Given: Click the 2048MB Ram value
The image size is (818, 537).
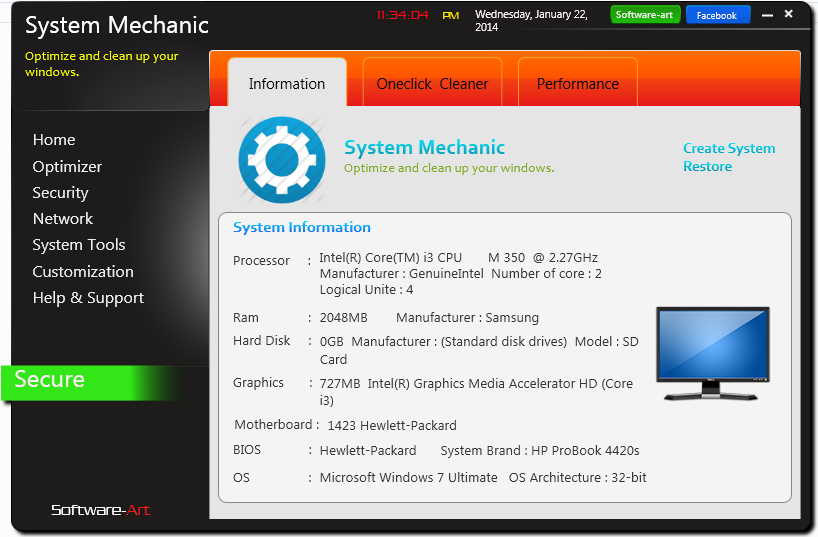Looking at the screenshot, I should pos(343,317).
